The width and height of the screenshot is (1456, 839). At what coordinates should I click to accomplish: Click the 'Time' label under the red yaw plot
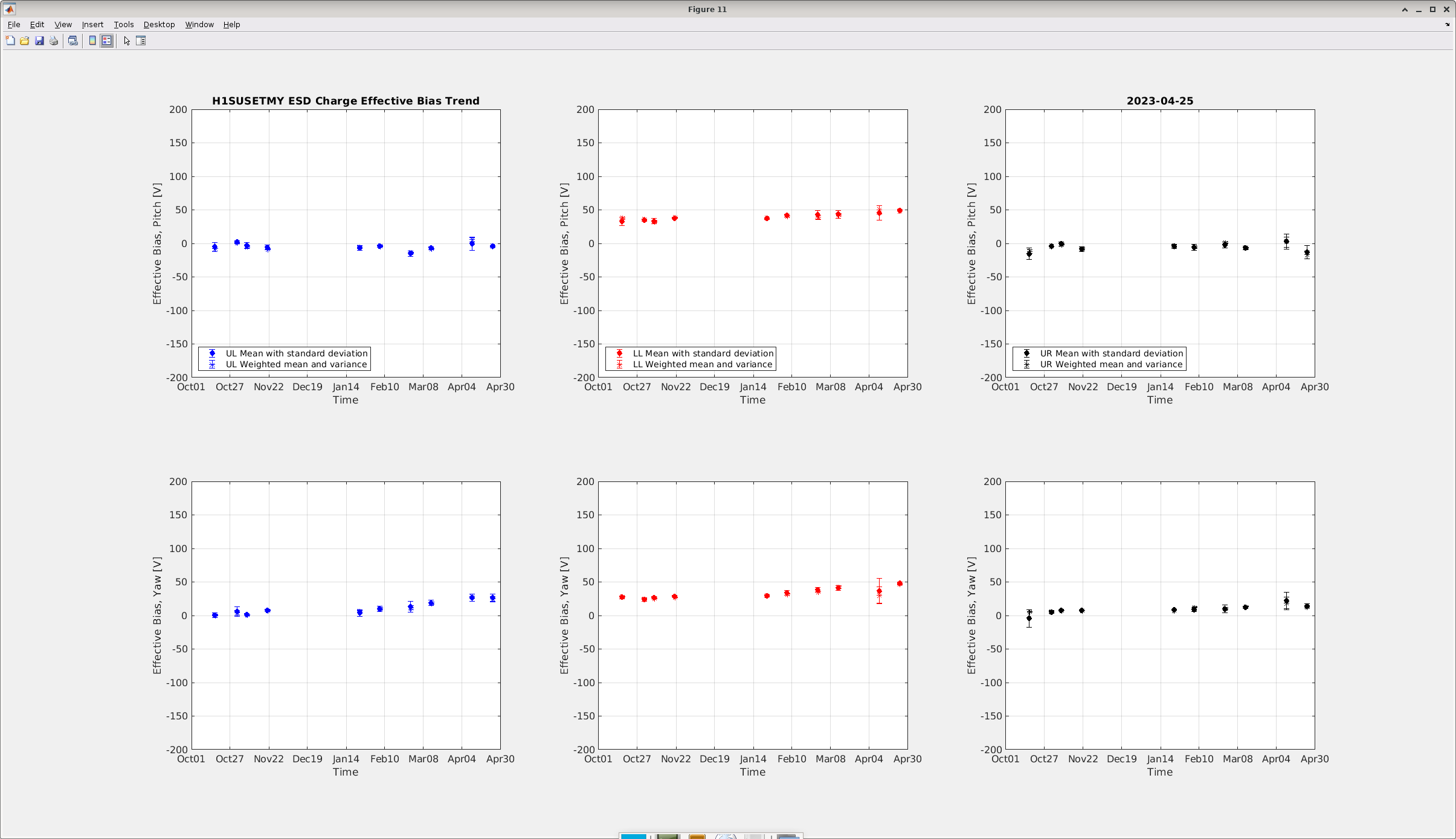tap(753, 772)
